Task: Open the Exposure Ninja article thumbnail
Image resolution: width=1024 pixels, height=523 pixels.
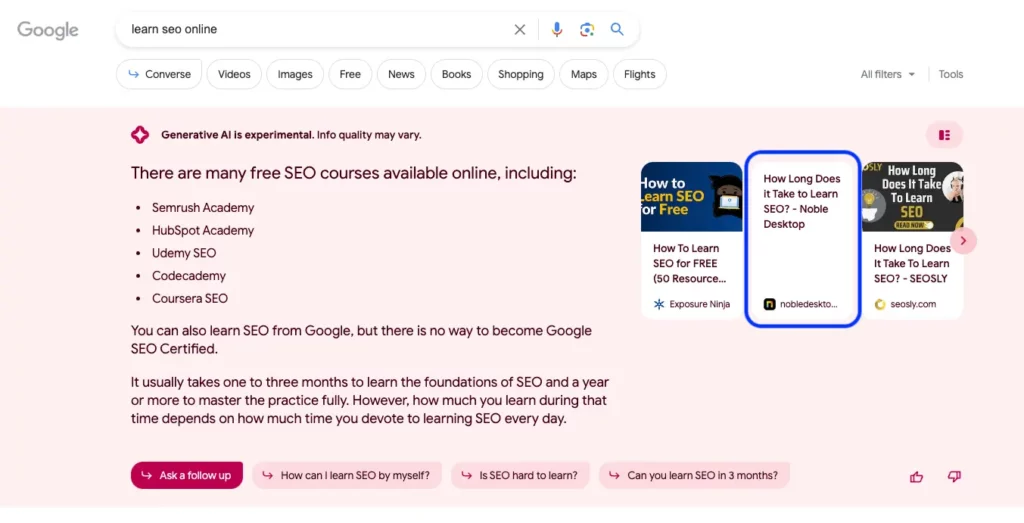Action: [691, 197]
